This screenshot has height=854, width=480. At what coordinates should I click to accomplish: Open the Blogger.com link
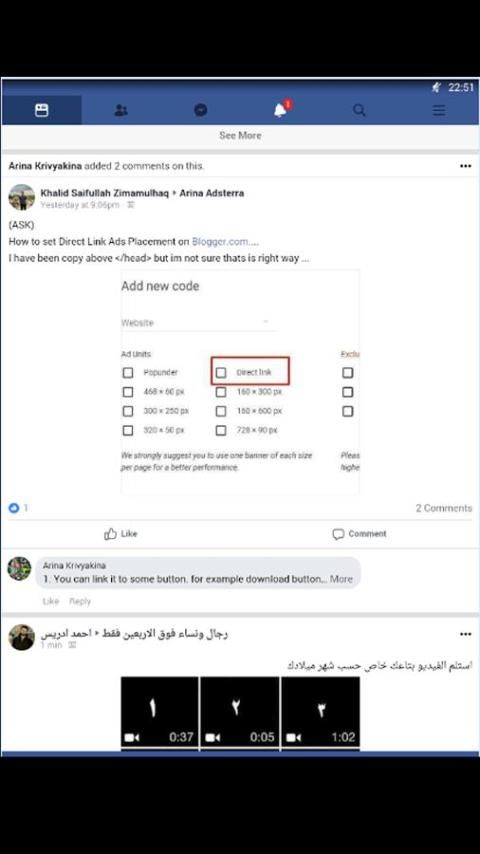click(x=220, y=241)
